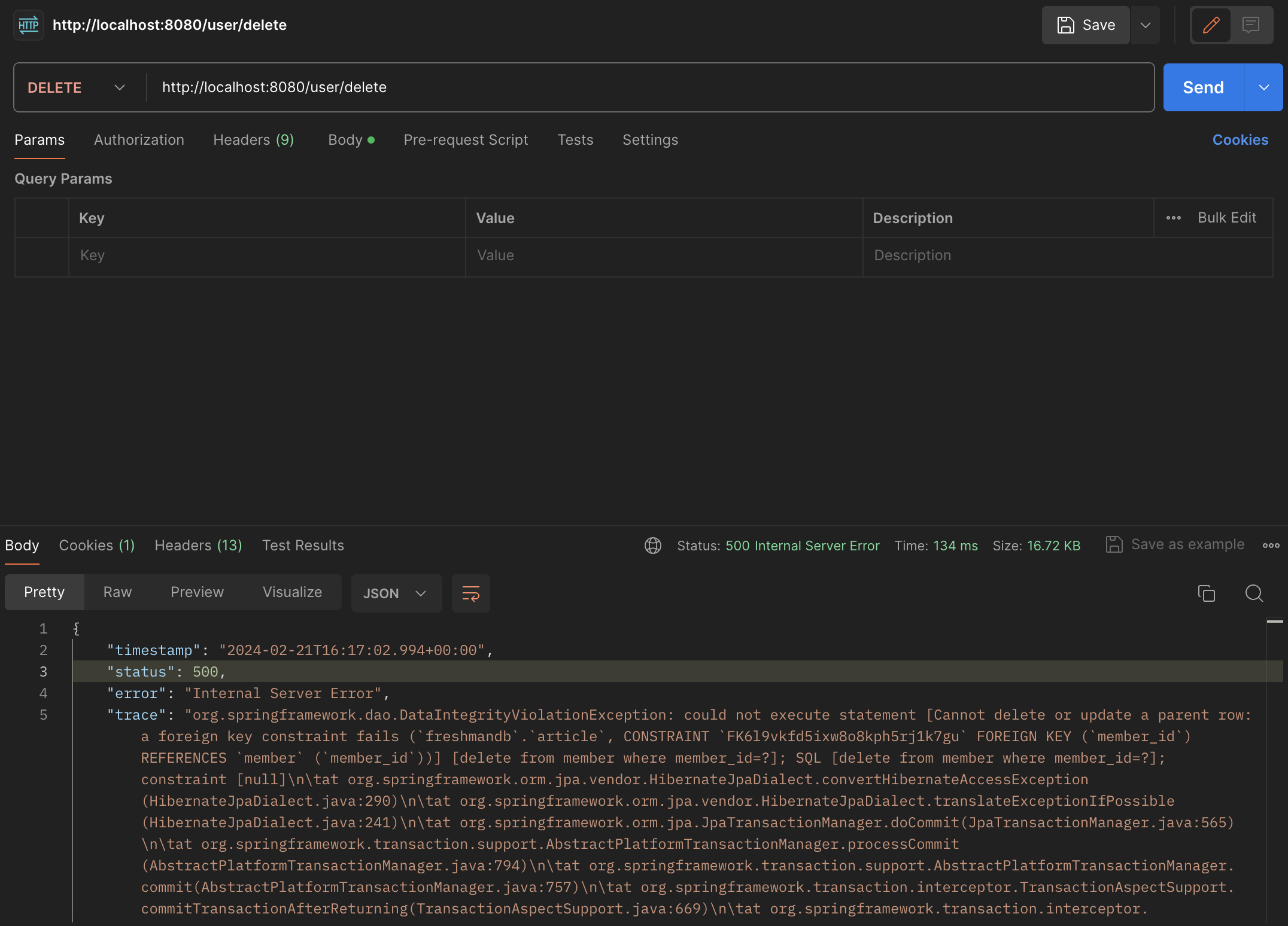Viewport: 1288px width, 926px height.
Task: Click the timestamp line in response
Action: point(299,650)
